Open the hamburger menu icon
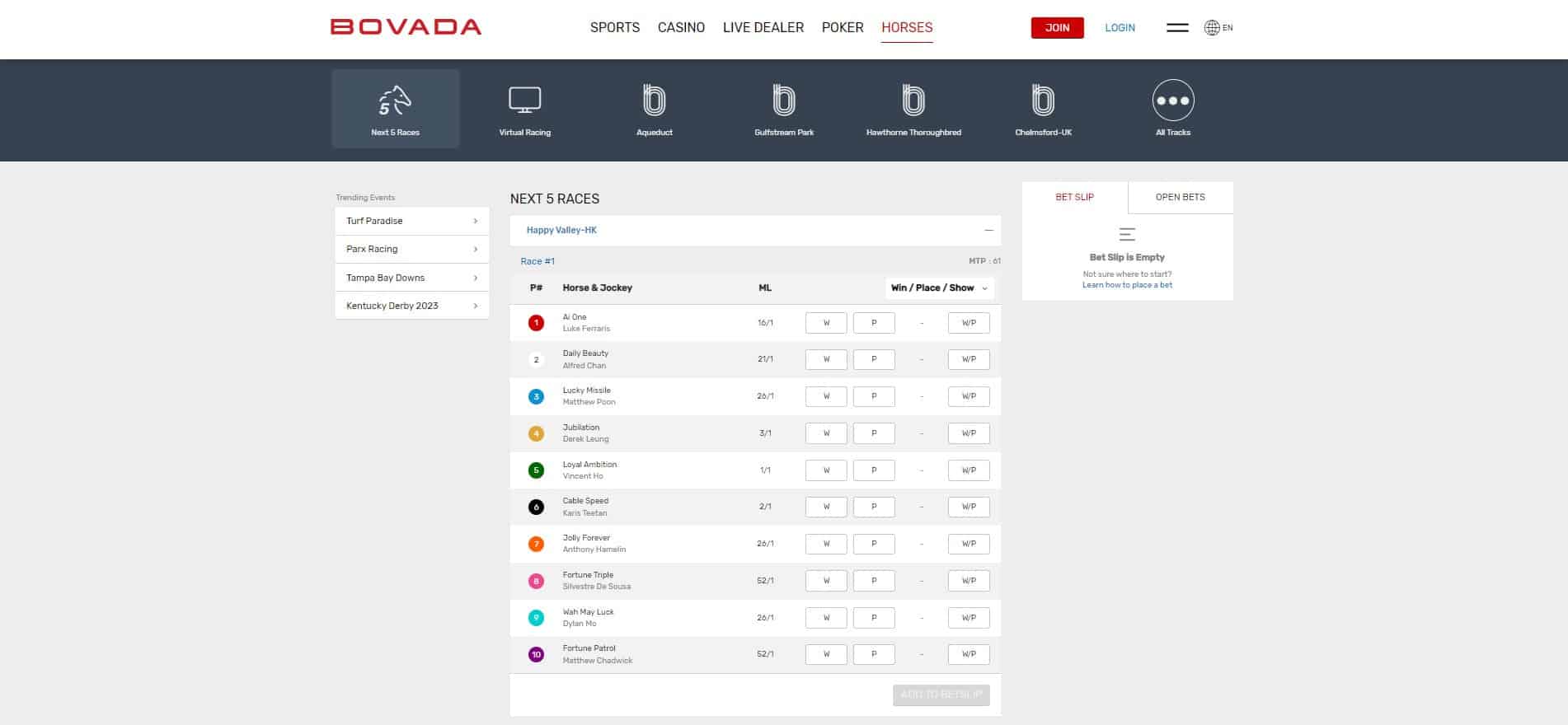 (1177, 27)
